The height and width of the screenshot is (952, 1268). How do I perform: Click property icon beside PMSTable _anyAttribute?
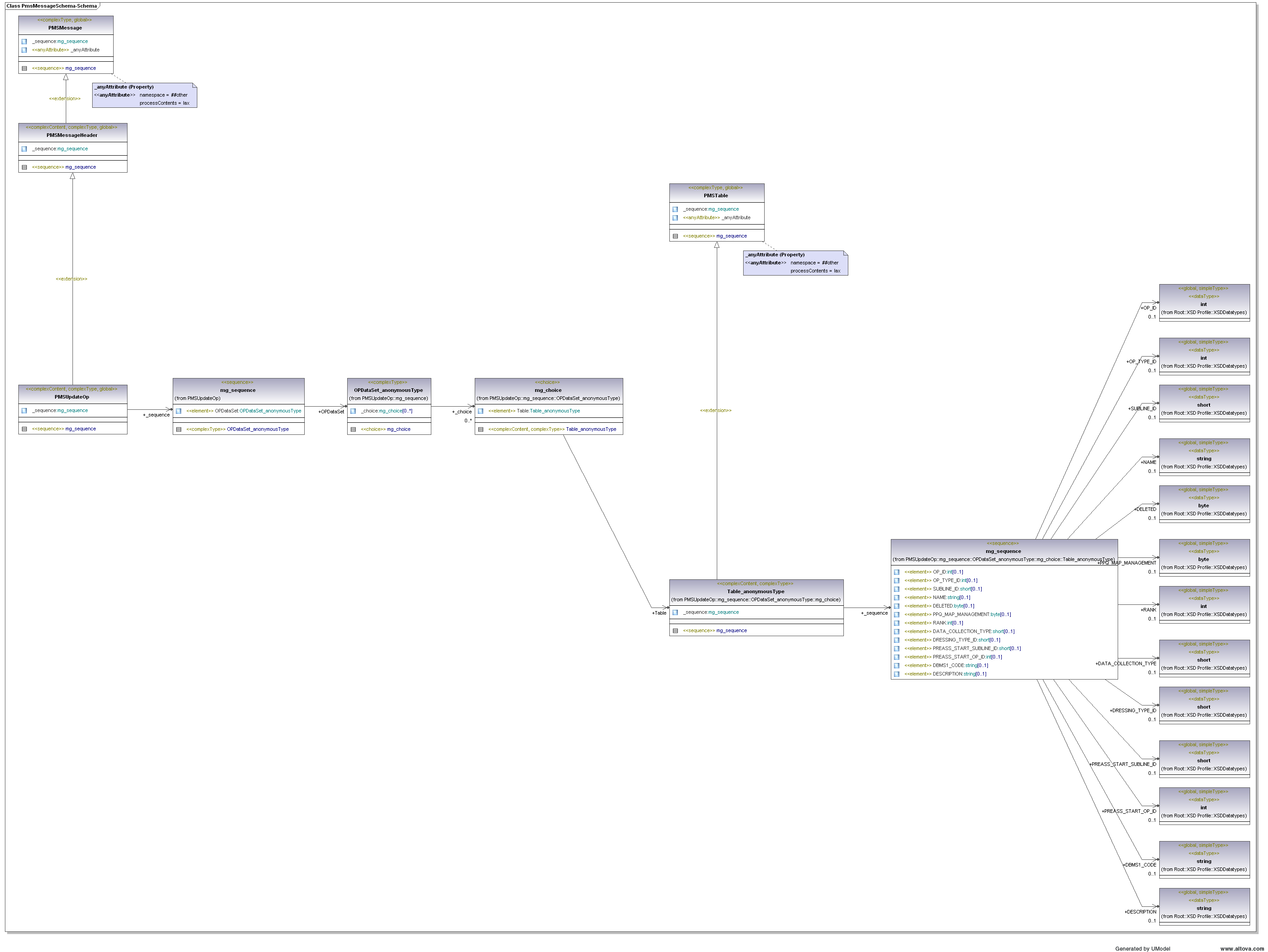point(675,218)
